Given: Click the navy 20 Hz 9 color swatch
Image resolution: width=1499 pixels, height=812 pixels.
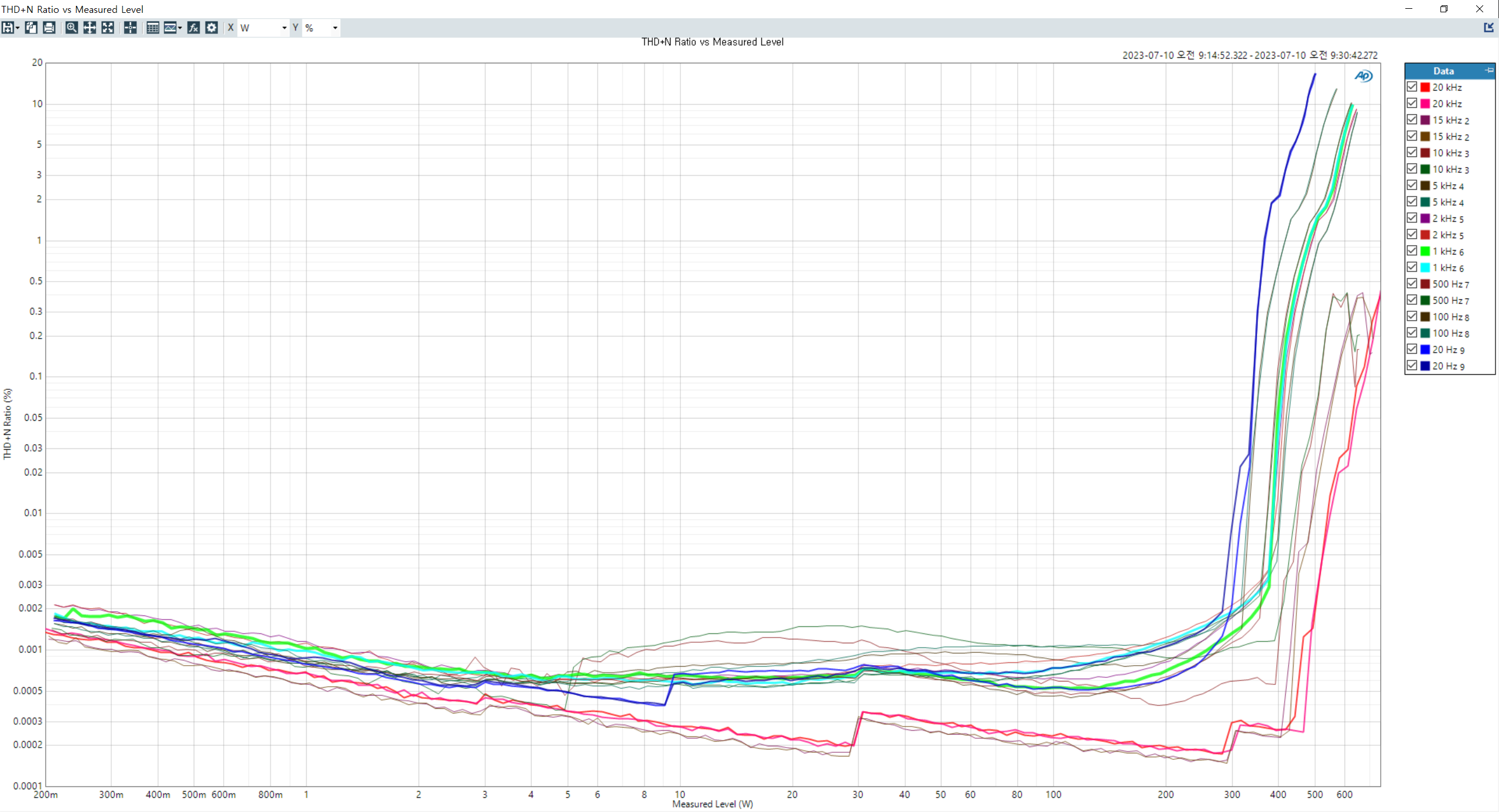Looking at the screenshot, I should (x=1425, y=366).
